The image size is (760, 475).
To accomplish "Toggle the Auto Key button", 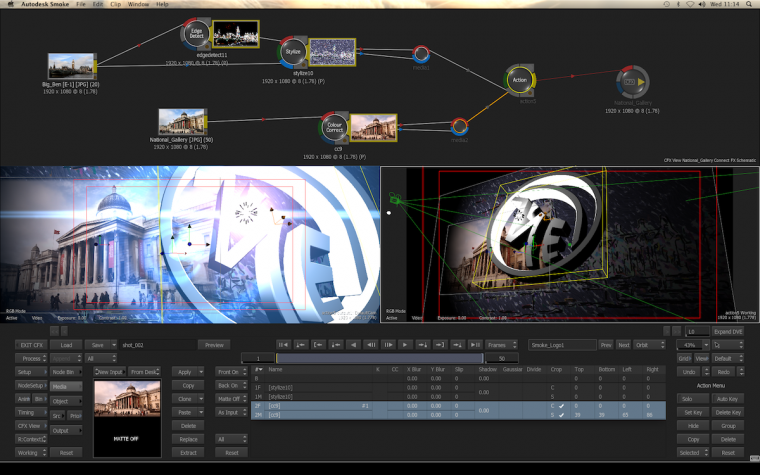I will [x=727, y=399].
